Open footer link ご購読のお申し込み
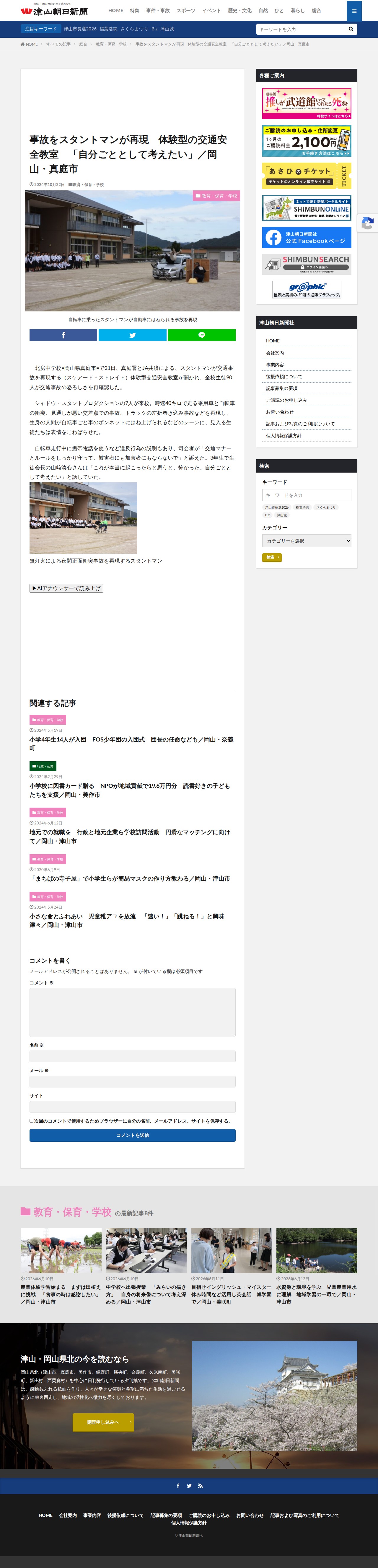378x1568 pixels. [x=209, y=1515]
